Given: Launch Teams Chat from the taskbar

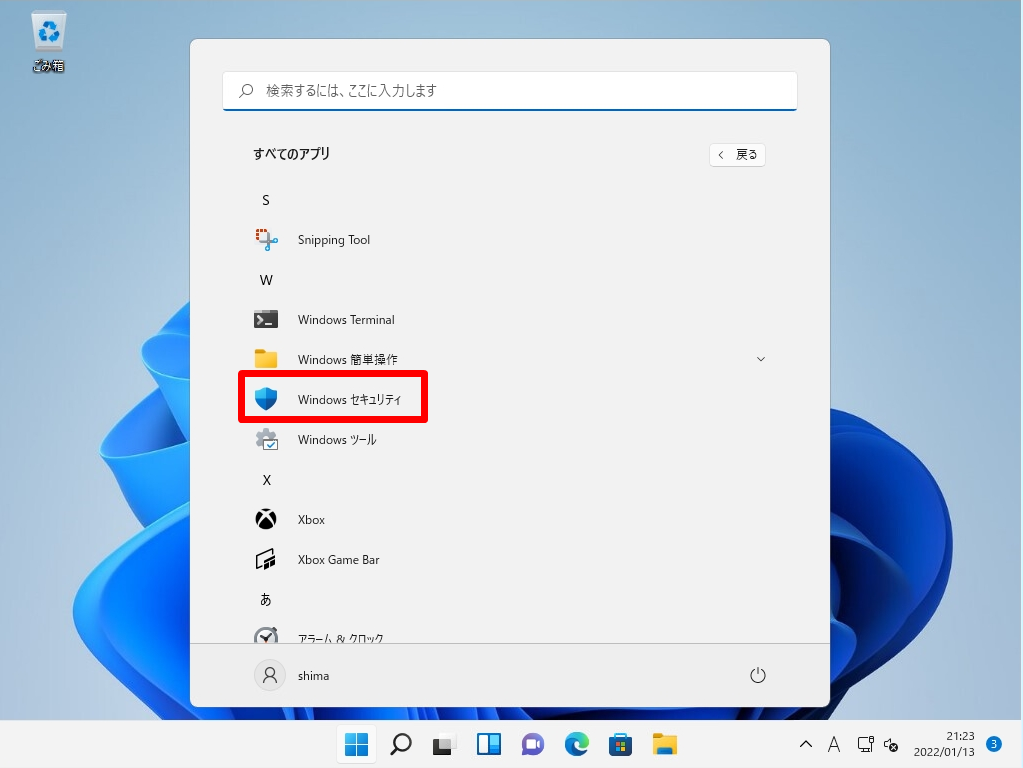Looking at the screenshot, I should (532, 745).
